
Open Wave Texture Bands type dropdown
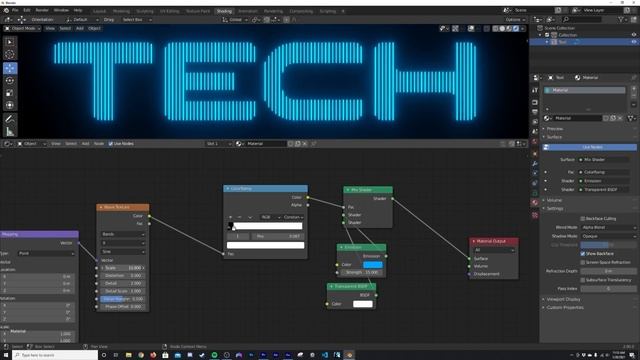[x=123, y=234]
